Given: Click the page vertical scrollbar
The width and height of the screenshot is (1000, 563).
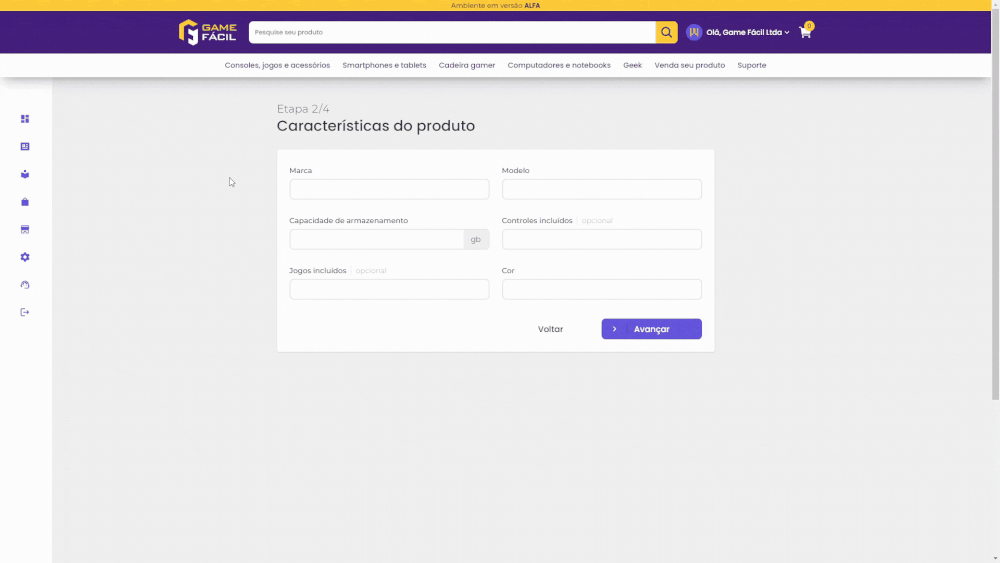Looking at the screenshot, I should [x=995, y=204].
